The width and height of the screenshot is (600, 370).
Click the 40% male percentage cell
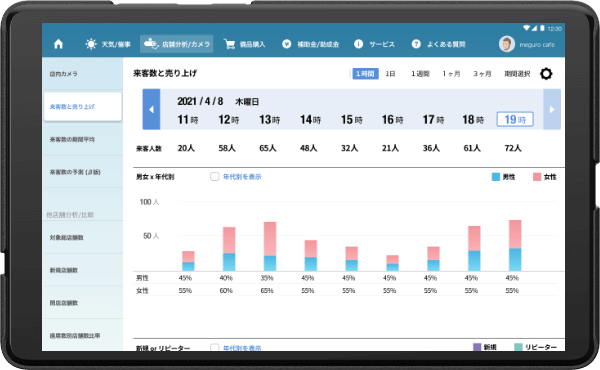point(226,278)
